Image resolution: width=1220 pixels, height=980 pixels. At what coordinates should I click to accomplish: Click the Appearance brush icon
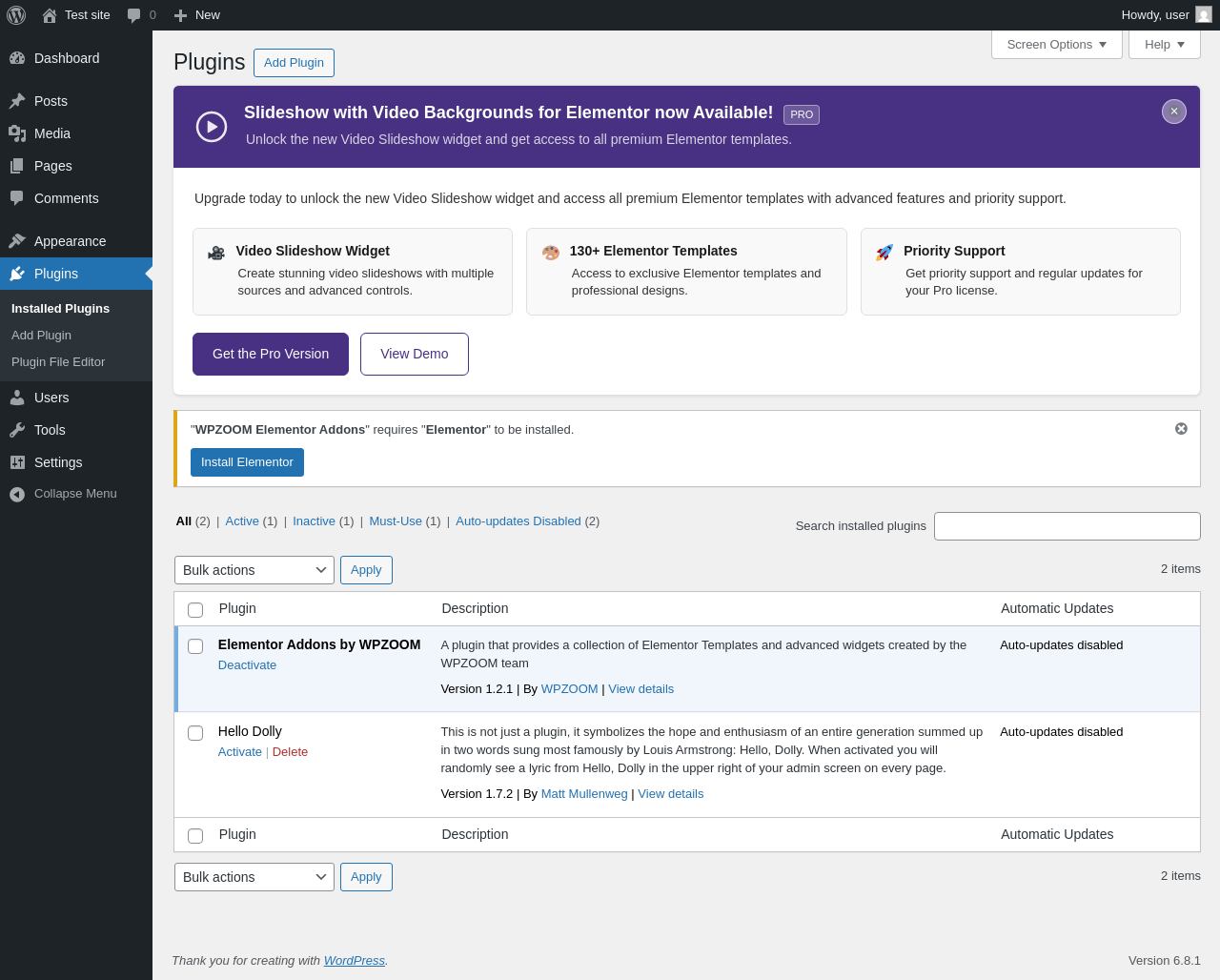point(17,241)
